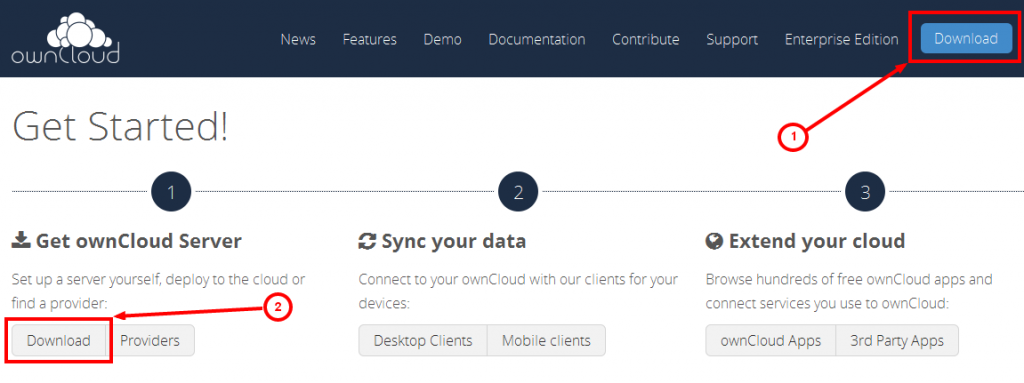This screenshot has width=1024, height=383.
Task: Open the News menu item
Action: tap(298, 39)
